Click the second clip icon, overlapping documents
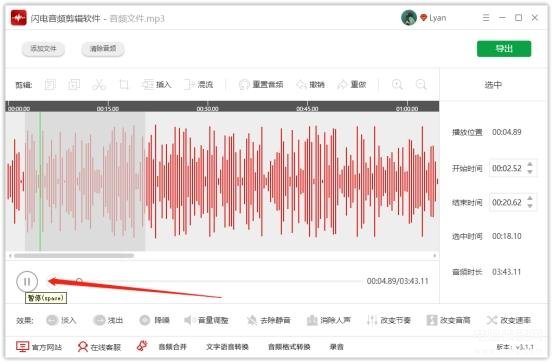 (x=74, y=85)
